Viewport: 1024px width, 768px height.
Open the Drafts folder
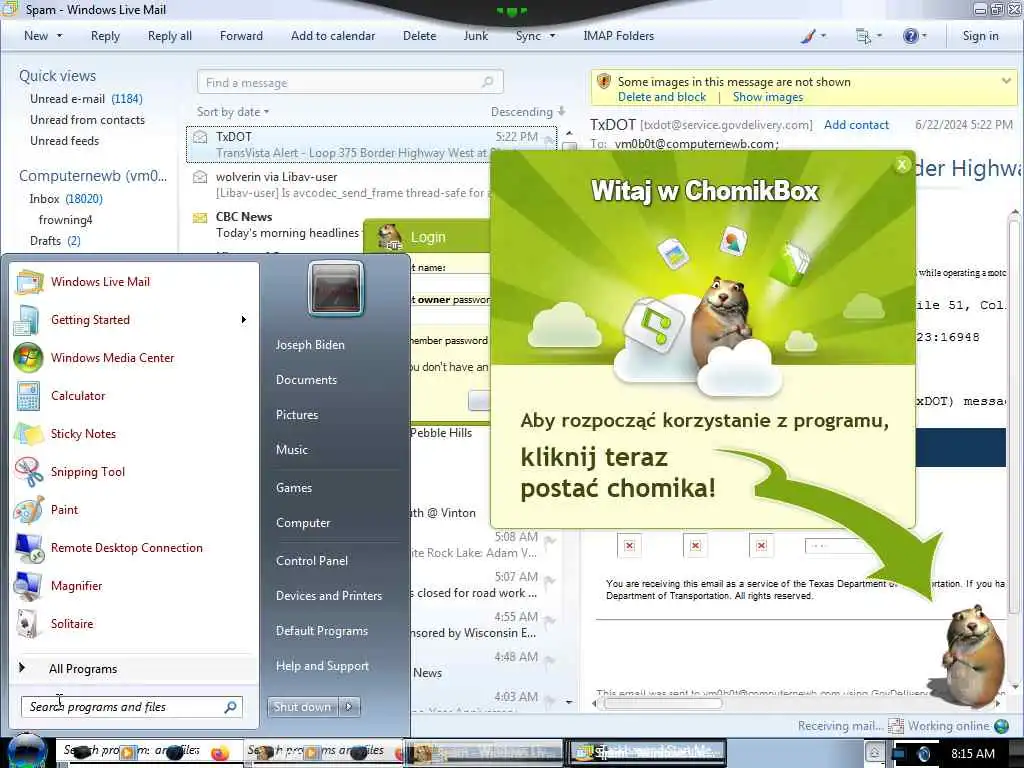tap(55, 241)
